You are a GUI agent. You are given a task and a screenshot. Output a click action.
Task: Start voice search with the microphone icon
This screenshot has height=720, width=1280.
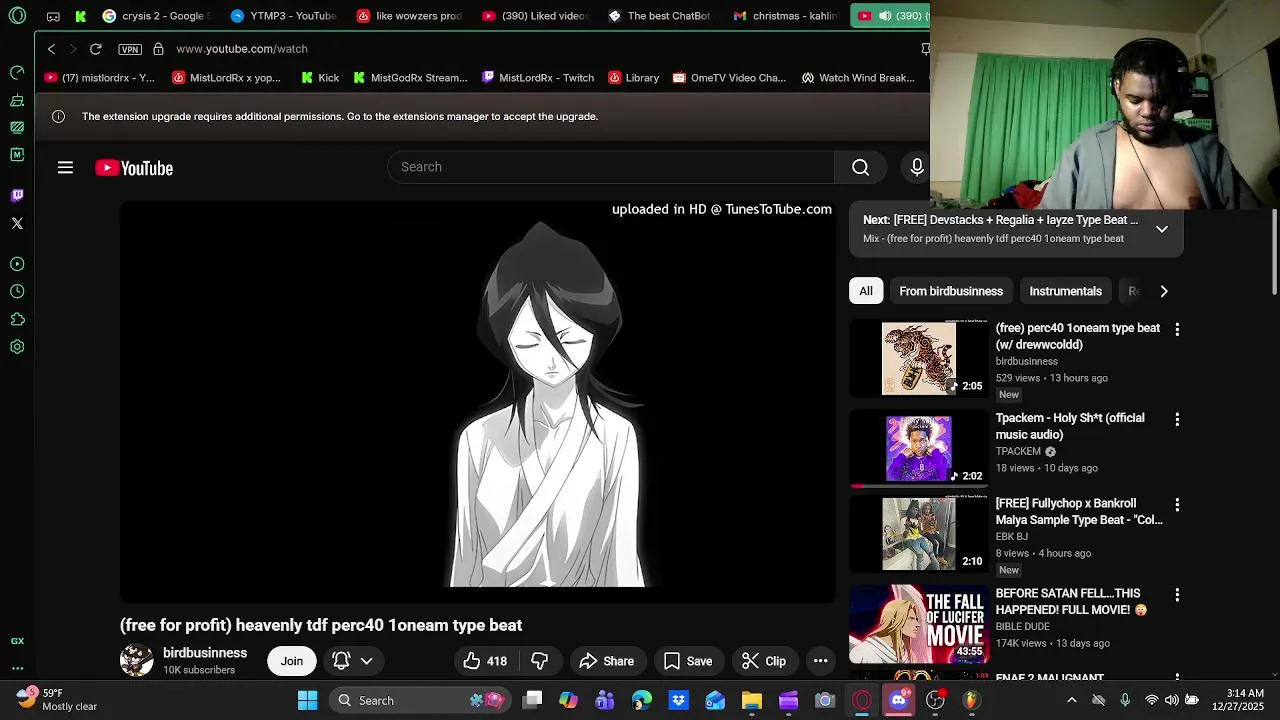click(916, 167)
